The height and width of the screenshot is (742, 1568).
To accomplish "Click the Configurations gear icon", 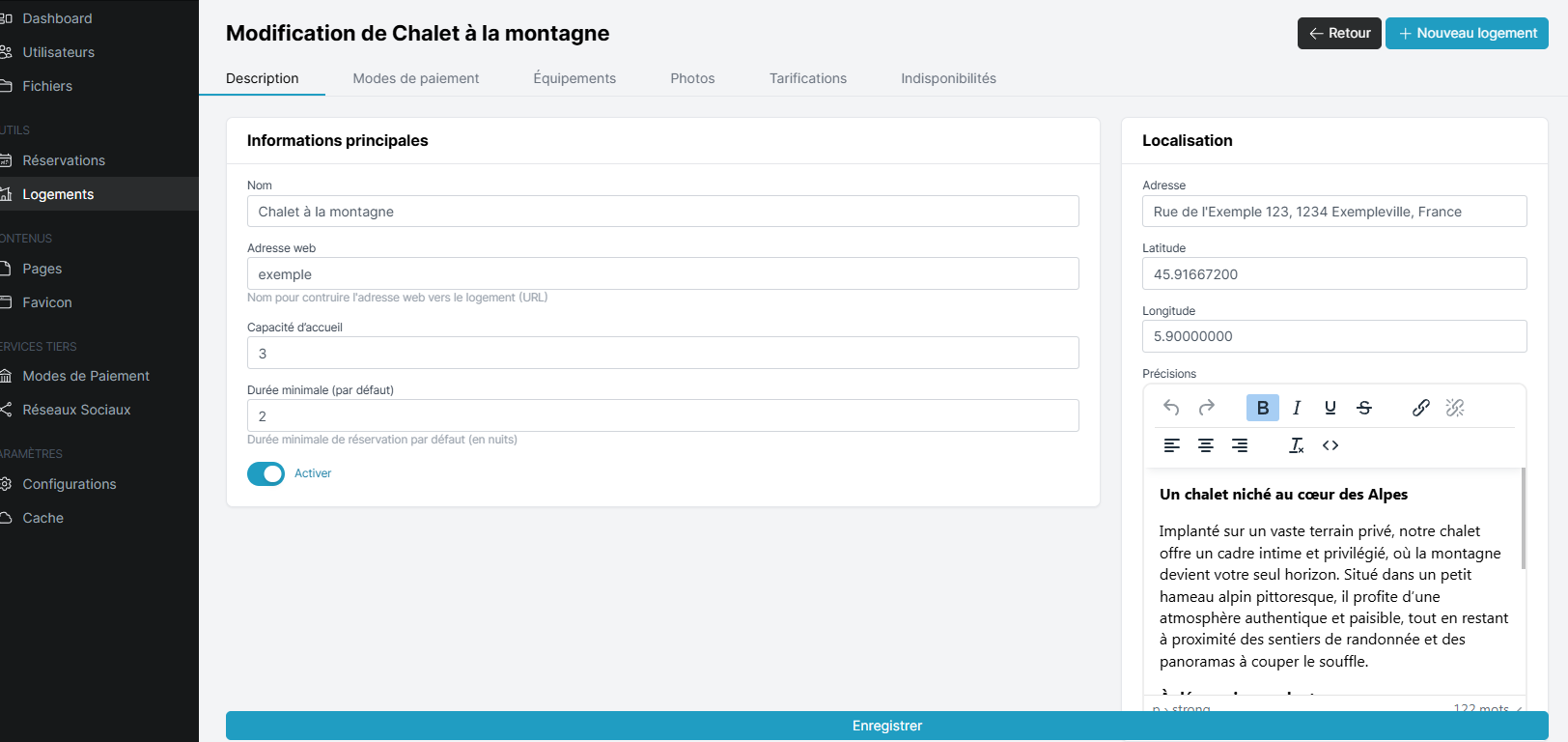I will click(x=5, y=484).
